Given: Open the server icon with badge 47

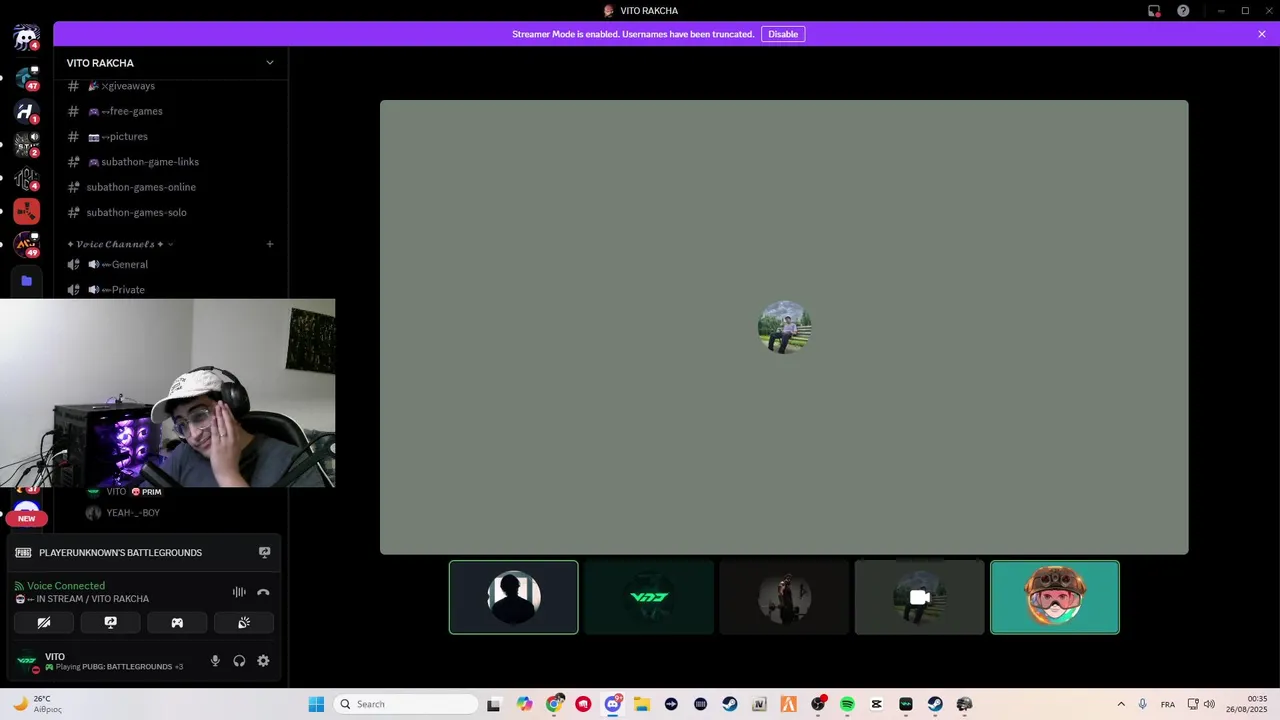Looking at the screenshot, I should point(26,77).
